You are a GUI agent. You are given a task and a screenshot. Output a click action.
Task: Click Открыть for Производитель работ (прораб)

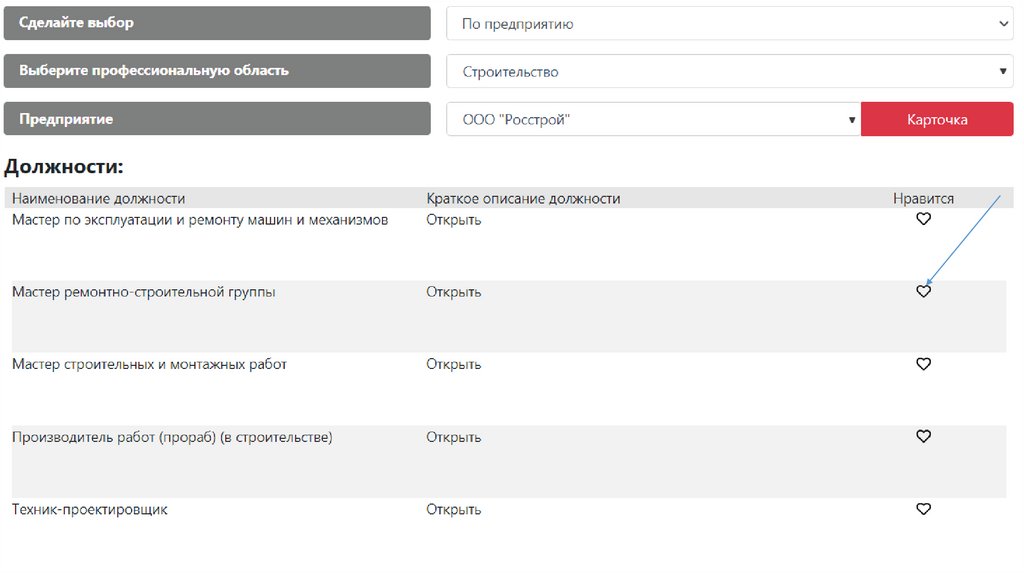click(x=453, y=437)
